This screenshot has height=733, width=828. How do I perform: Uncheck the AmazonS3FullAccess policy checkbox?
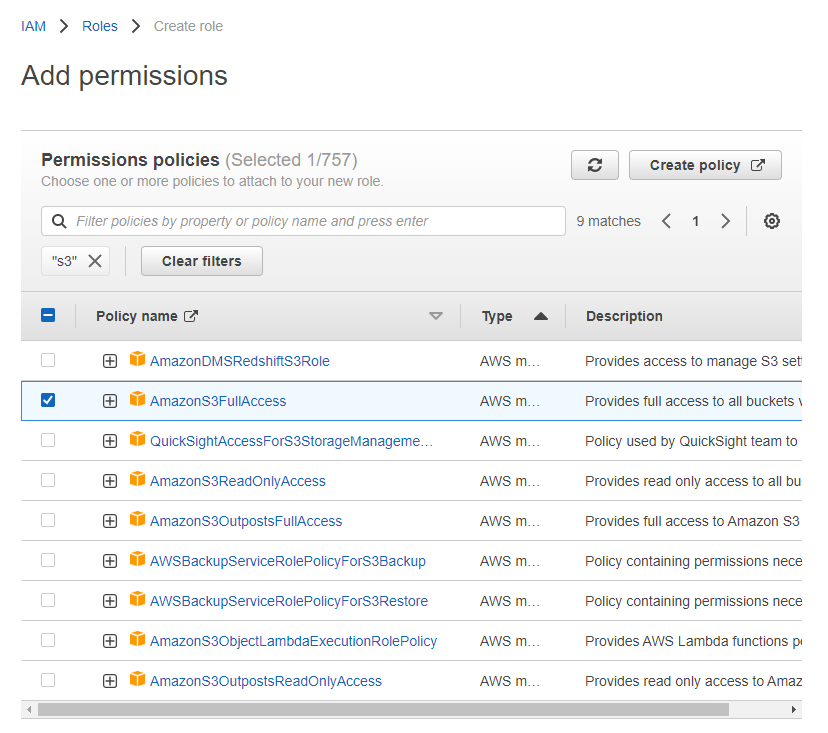[48, 400]
